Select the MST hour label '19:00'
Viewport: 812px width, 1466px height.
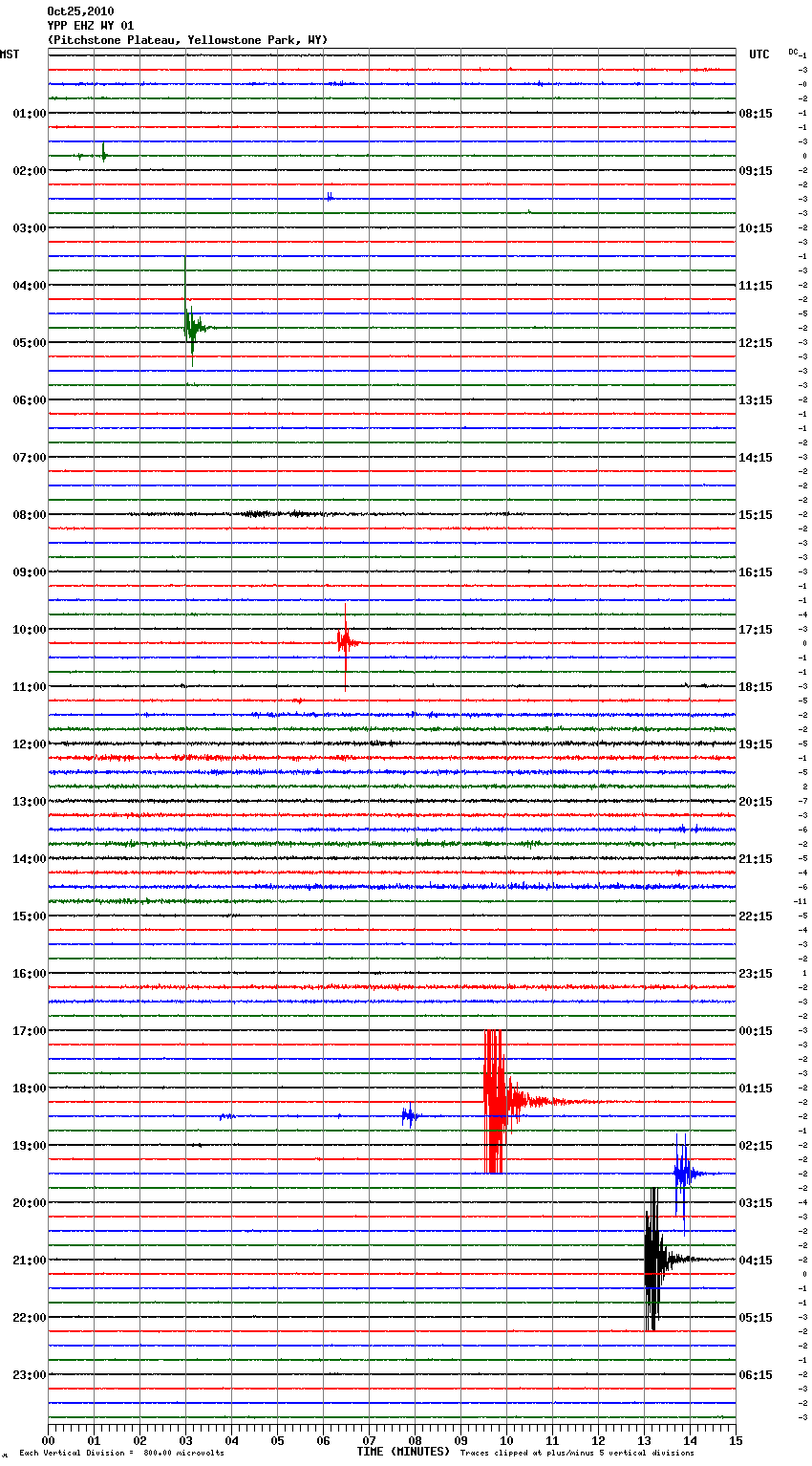[x=29, y=1146]
